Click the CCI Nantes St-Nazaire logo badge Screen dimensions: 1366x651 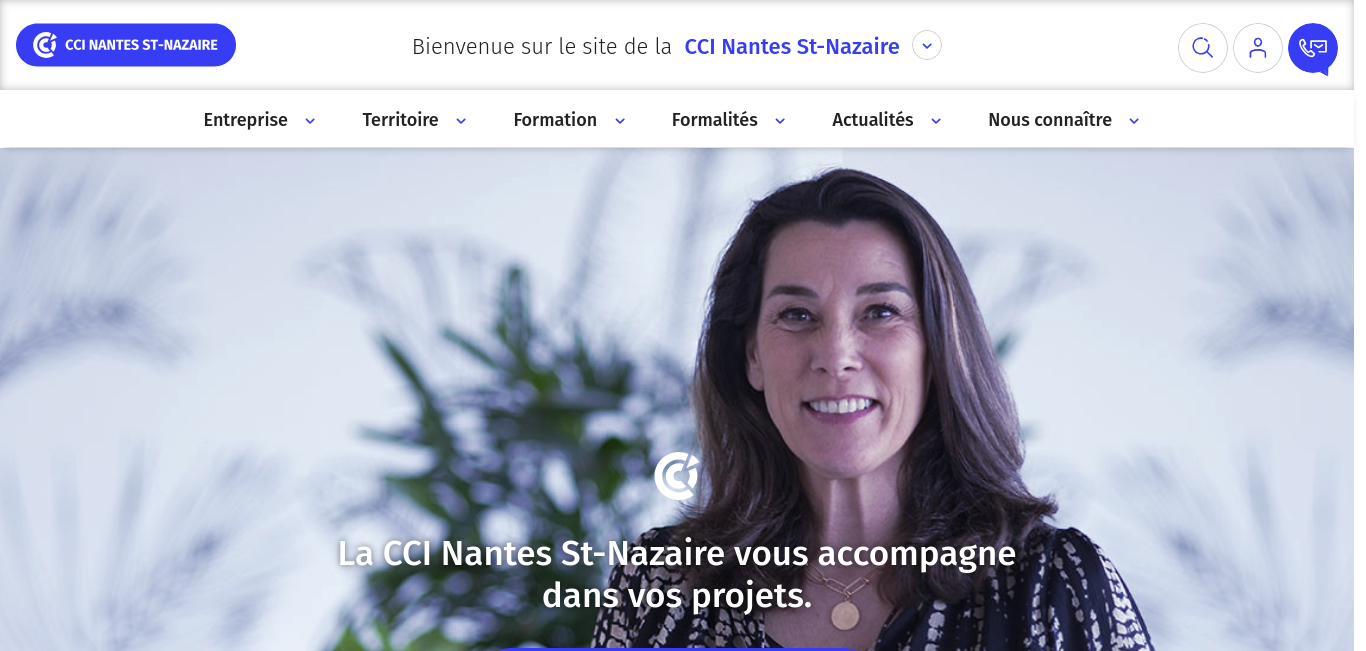coord(126,45)
